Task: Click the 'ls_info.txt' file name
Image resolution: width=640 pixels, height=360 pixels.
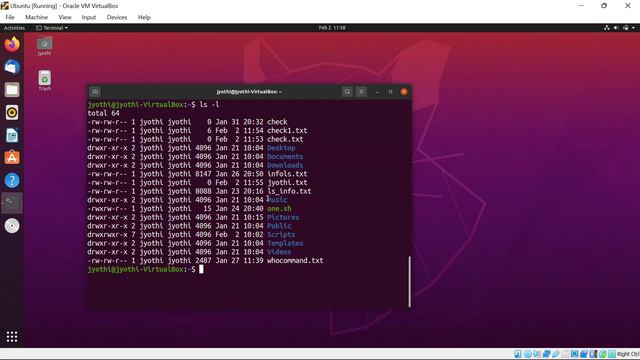Action: pyautogui.click(x=289, y=191)
